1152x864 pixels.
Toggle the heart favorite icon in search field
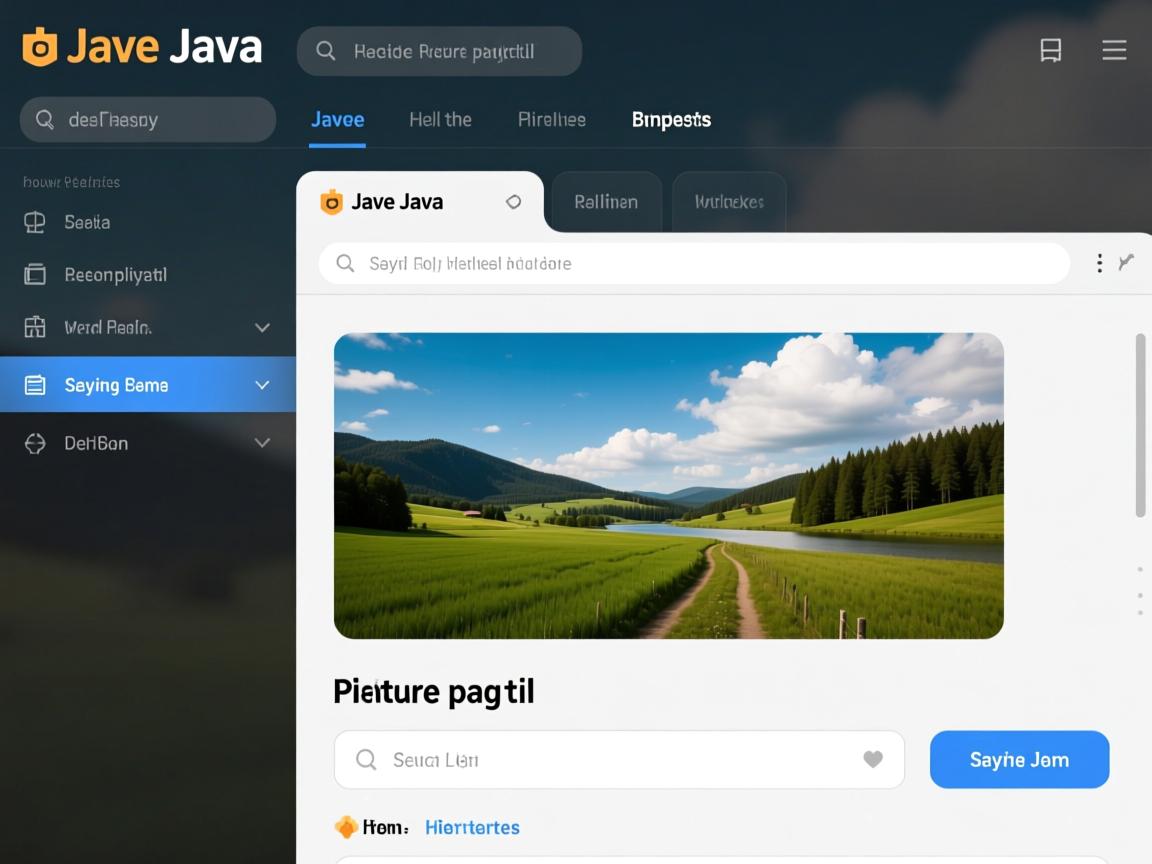[872, 759]
